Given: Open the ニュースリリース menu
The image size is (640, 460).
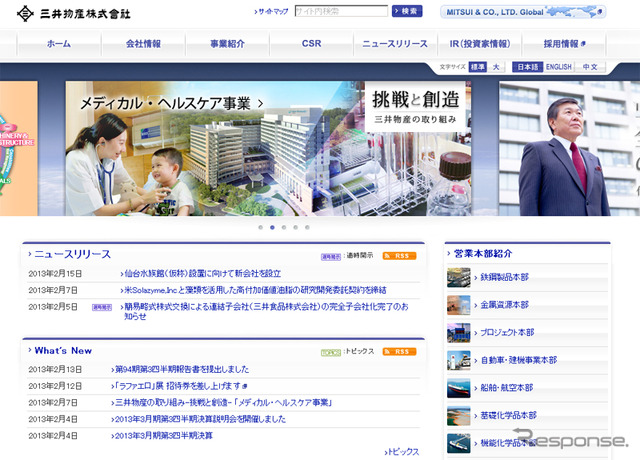Looking at the screenshot, I should click(x=395, y=44).
